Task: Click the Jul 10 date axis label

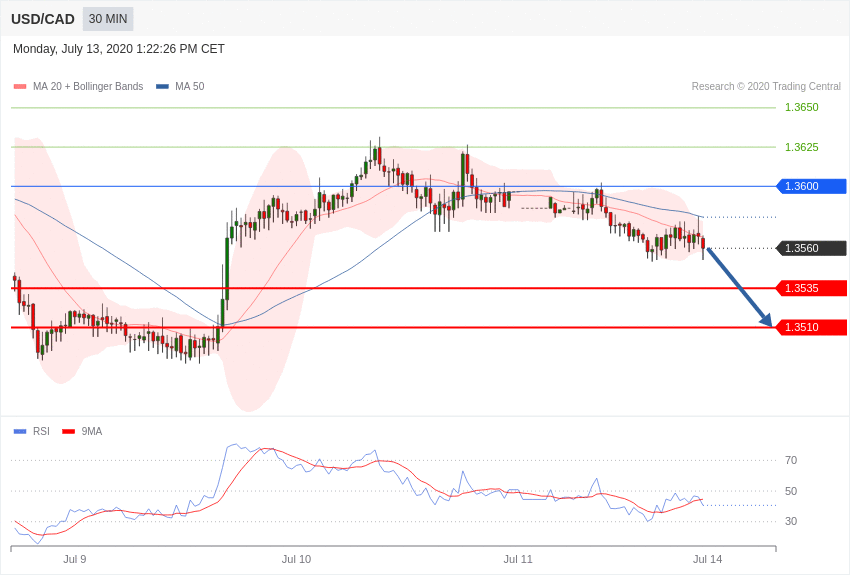Action: [x=297, y=559]
